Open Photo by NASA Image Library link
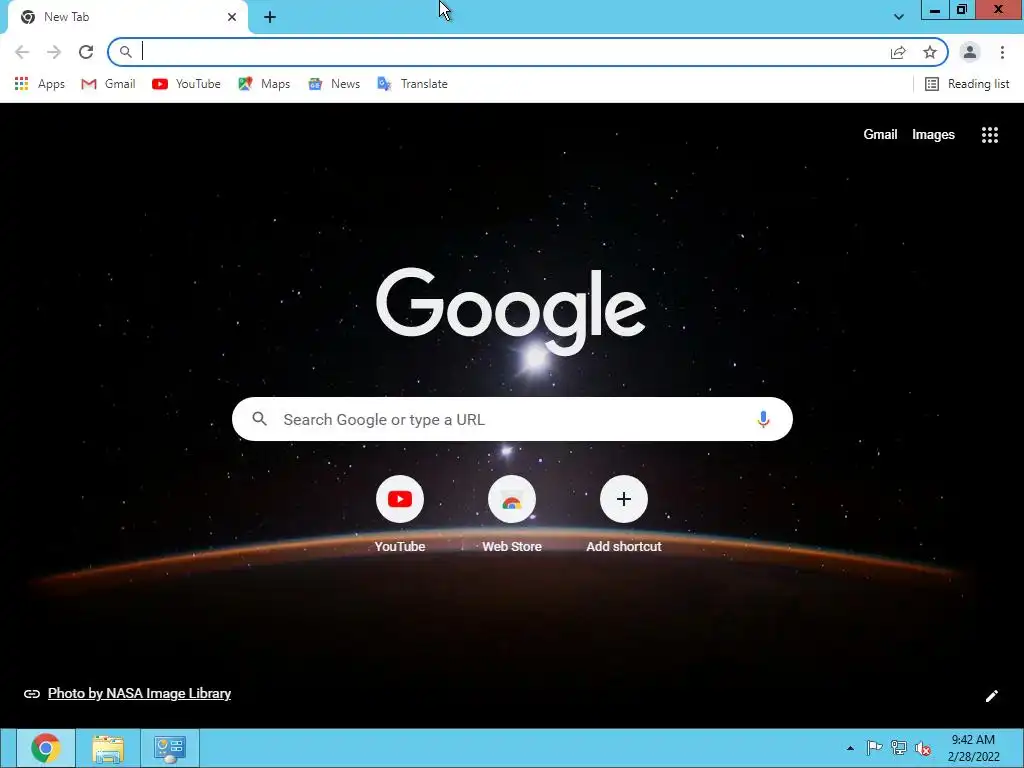Viewport: 1024px width, 768px height. pos(139,694)
